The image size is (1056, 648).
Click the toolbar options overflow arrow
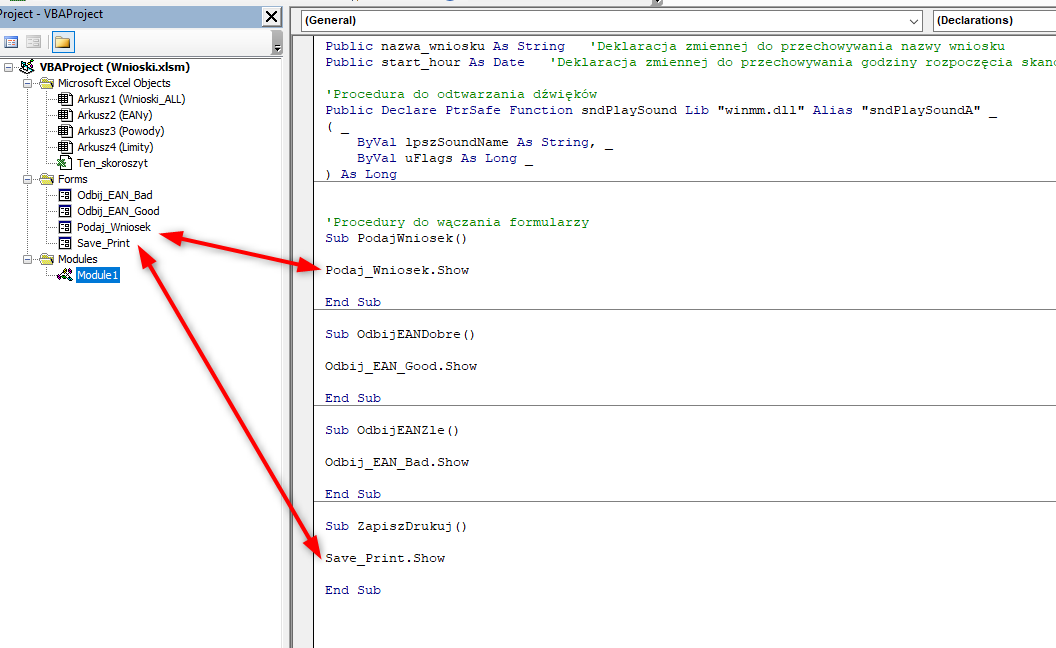click(277, 47)
